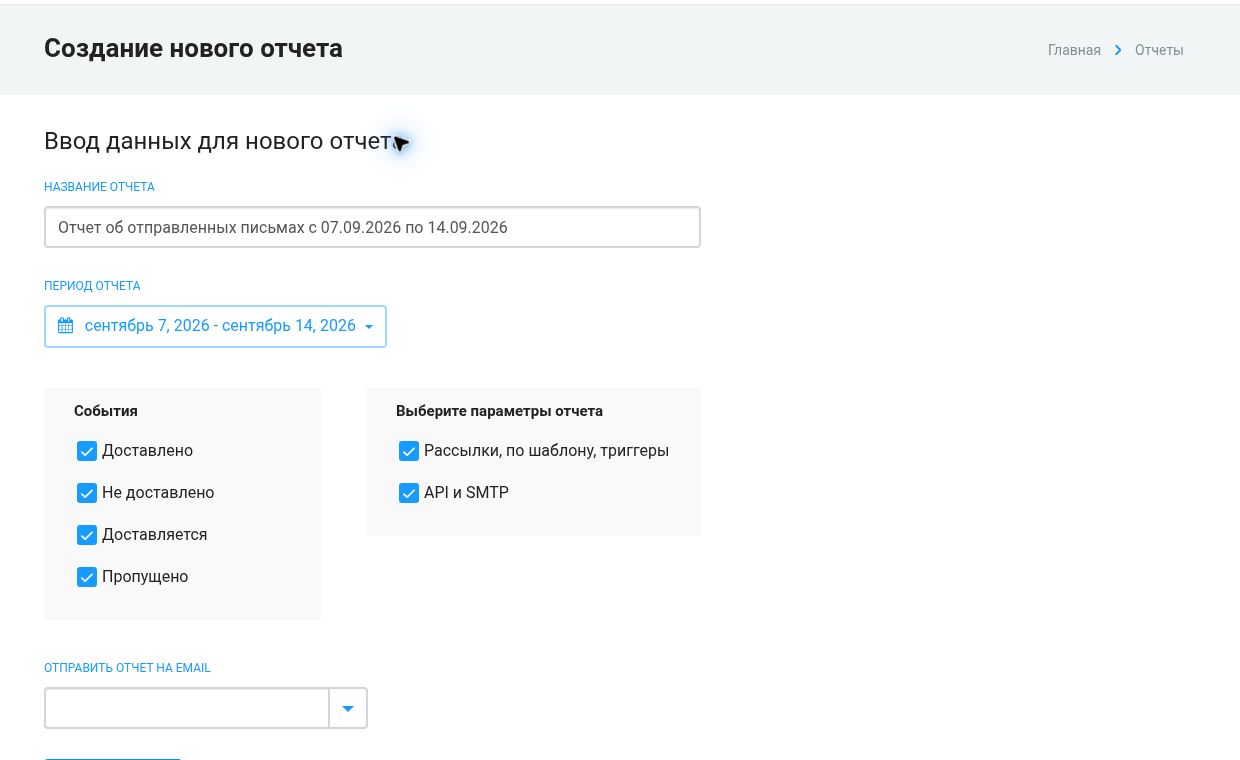Open Отчеты breadcrumb link
This screenshot has width=1240, height=760.
(x=1159, y=50)
